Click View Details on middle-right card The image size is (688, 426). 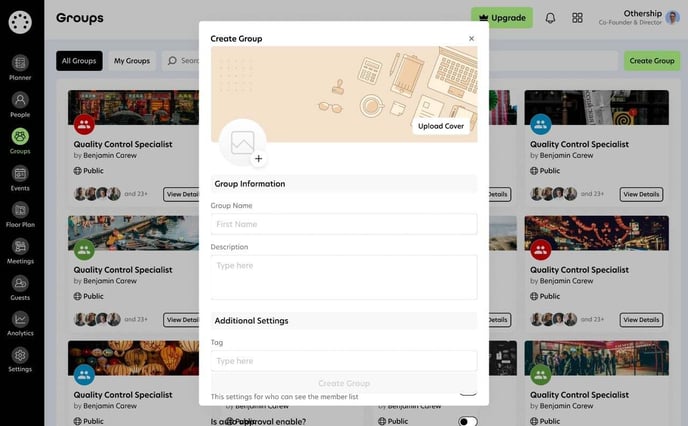(641, 320)
